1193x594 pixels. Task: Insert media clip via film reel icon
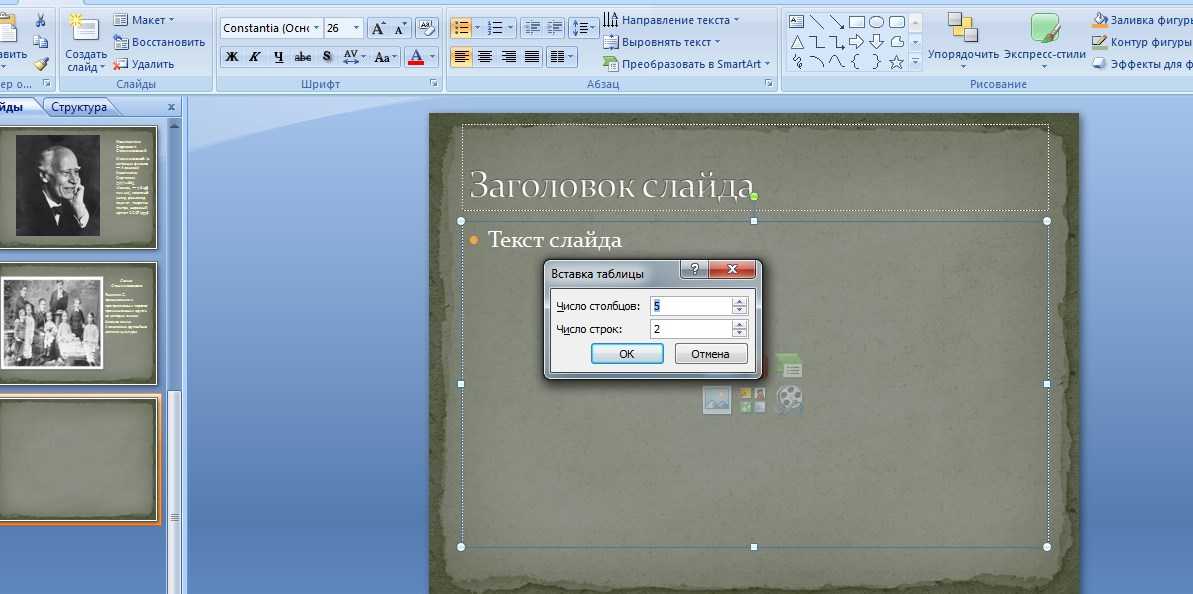789,400
